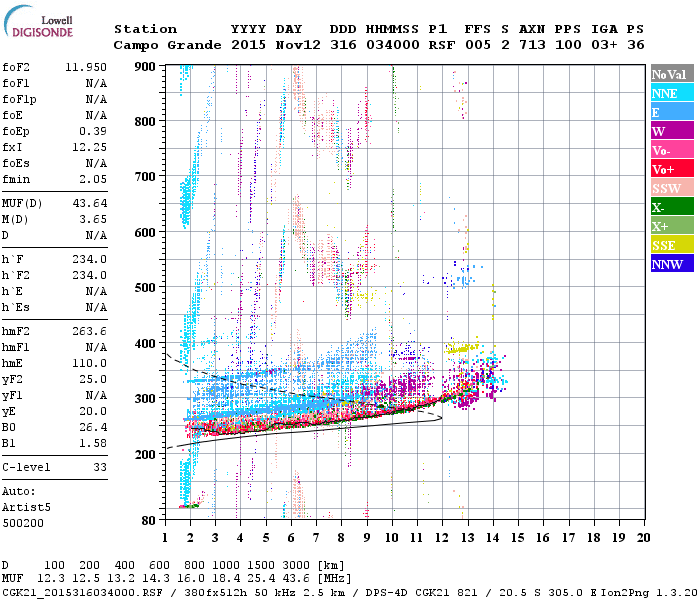The image size is (700, 600).
Task: Click the 500 km height axis label
Action: (x=145, y=288)
